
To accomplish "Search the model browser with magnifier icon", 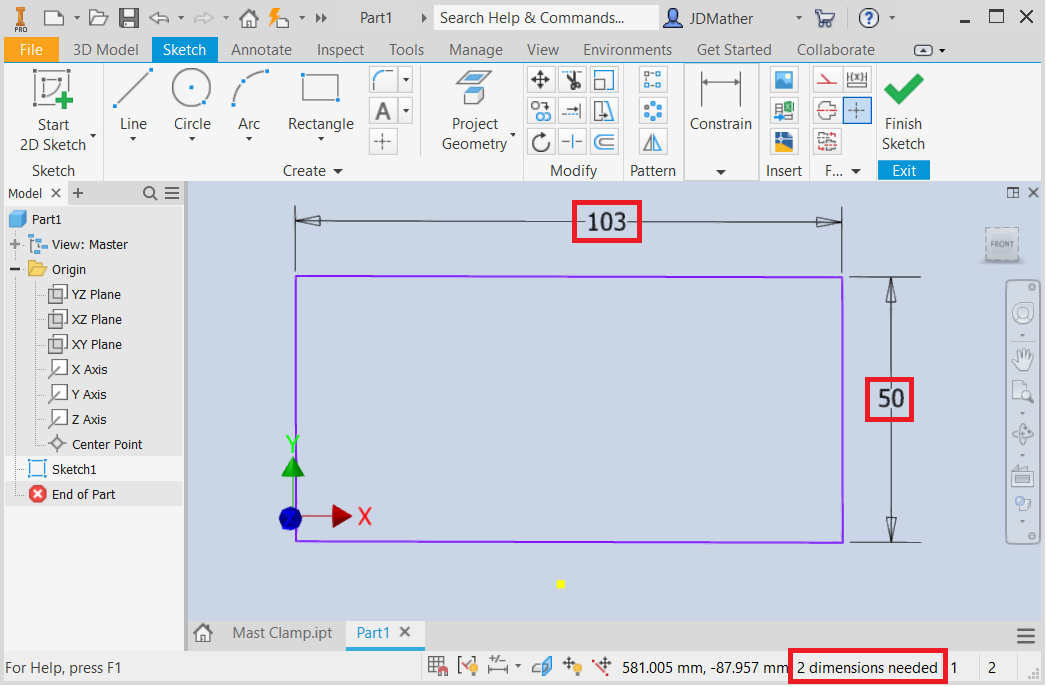I will [x=150, y=194].
